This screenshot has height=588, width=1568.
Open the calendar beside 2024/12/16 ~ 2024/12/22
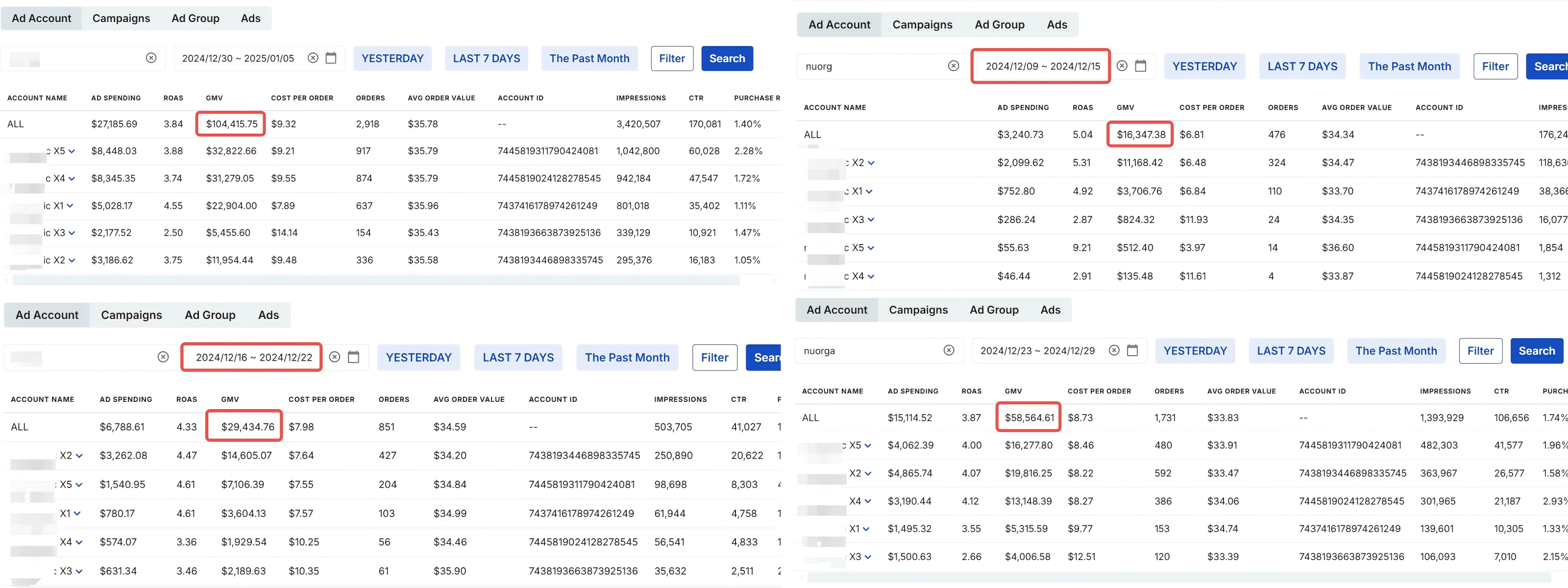coord(354,357)
